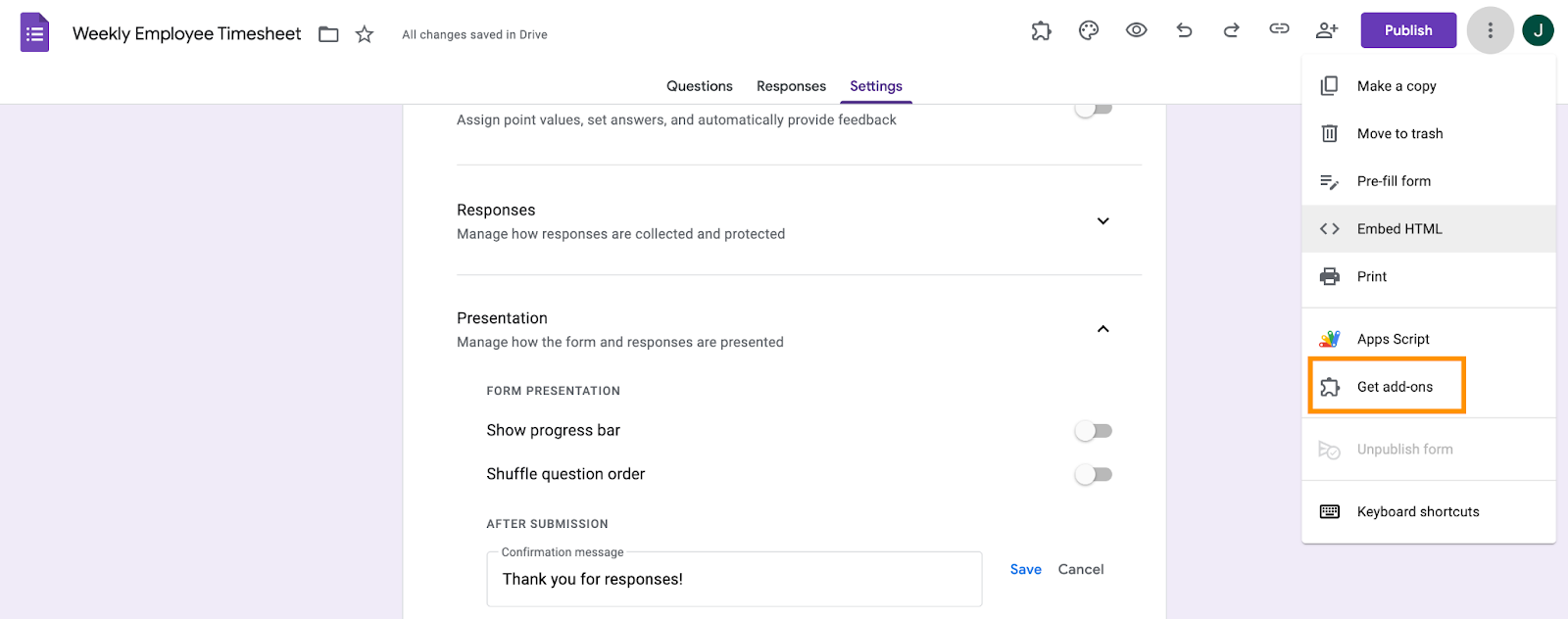Click the redo arrow icon
1568x619 pixels.
pyautogui.click(x=1232, y=30)
